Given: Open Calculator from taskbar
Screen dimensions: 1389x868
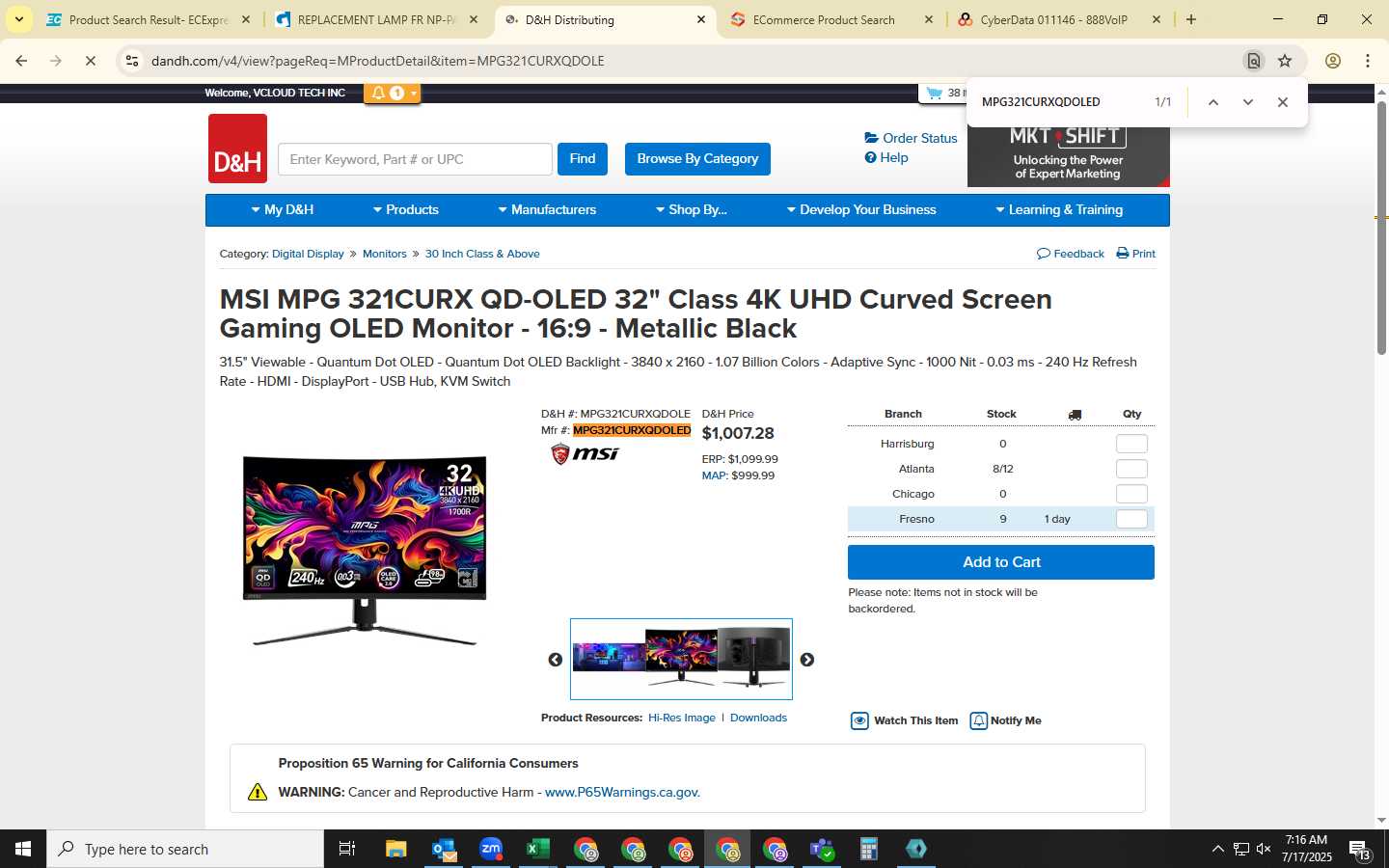Looking at the screenshot, I should point(869,849).
